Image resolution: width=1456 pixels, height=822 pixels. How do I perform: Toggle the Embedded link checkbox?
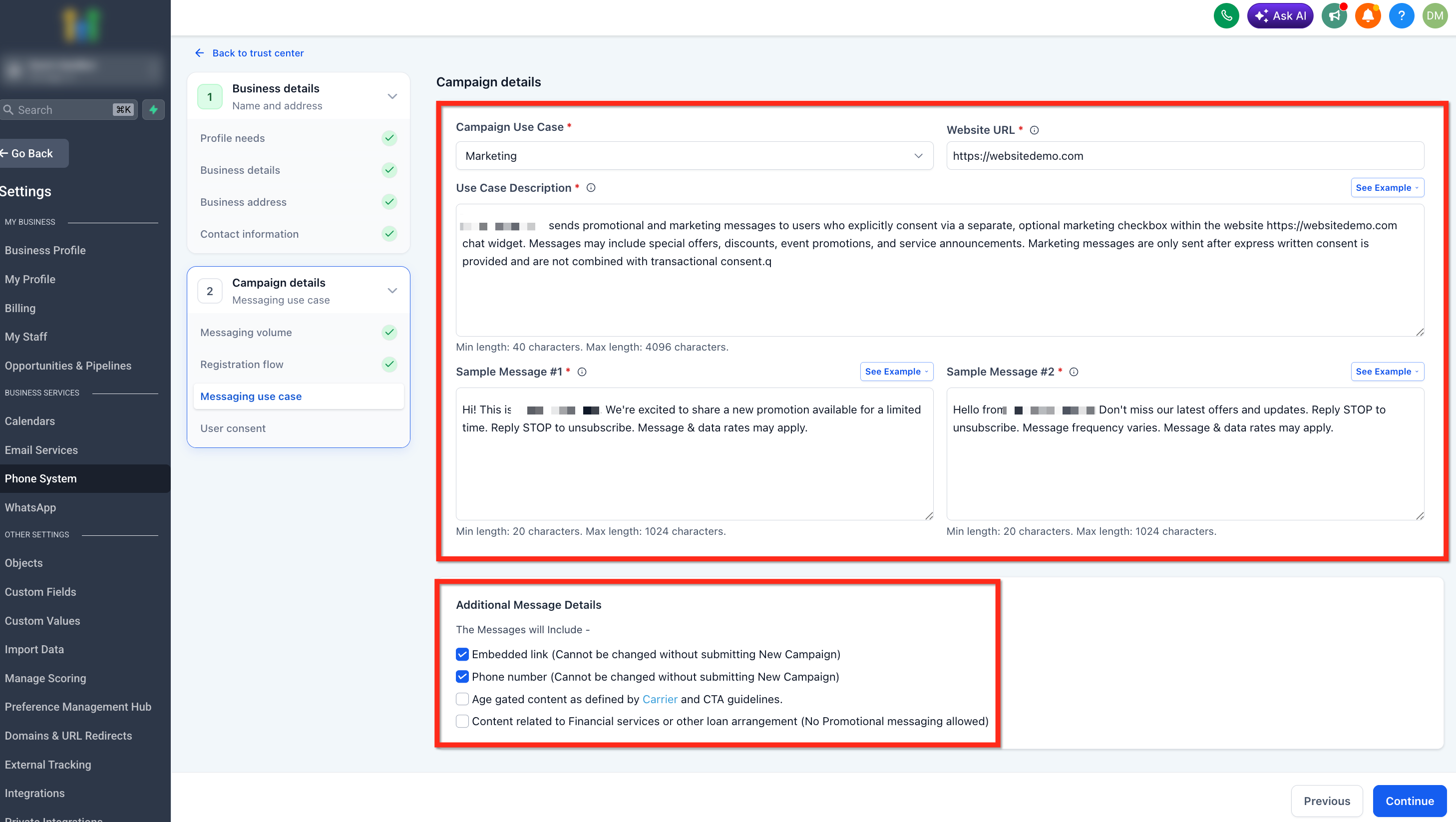(462, 654)
